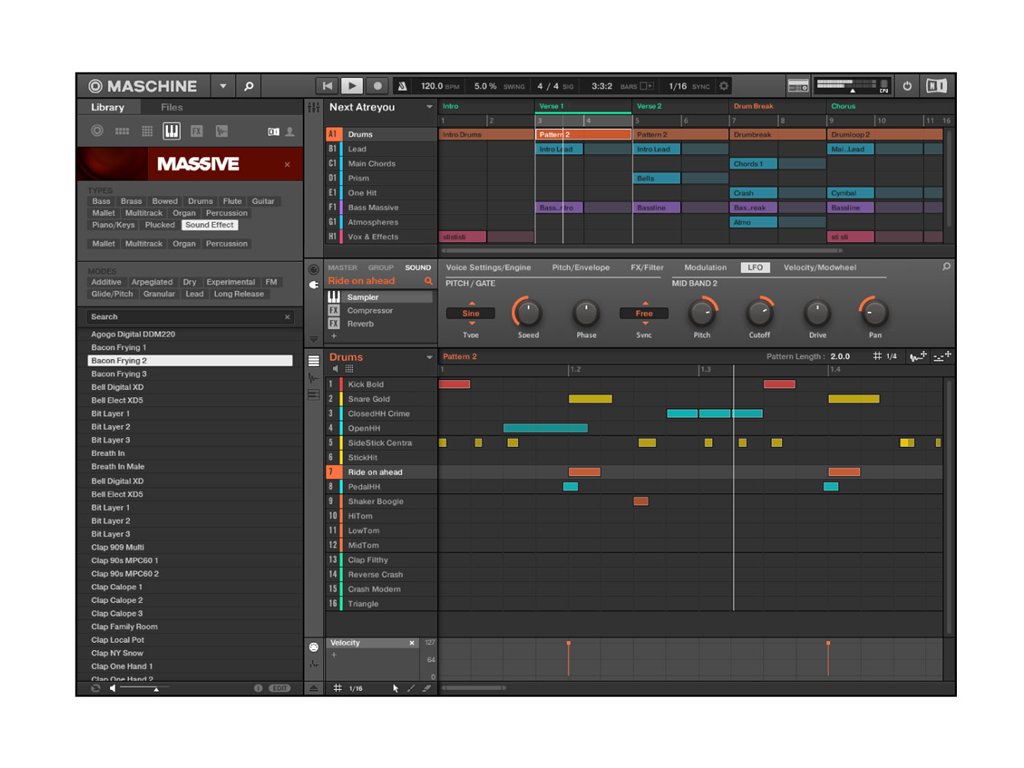1024x768 pixels.
Task: Click the browser info icon beside EDIT
Action: [258, 688]
